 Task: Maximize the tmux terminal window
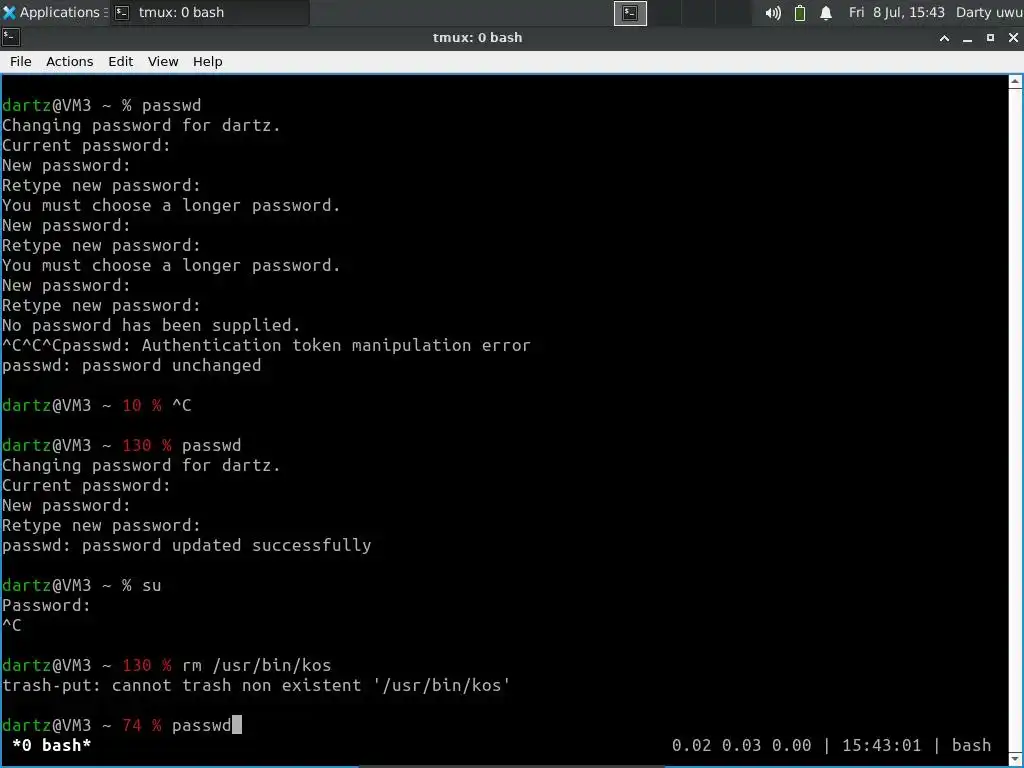[x=990, y=38]
